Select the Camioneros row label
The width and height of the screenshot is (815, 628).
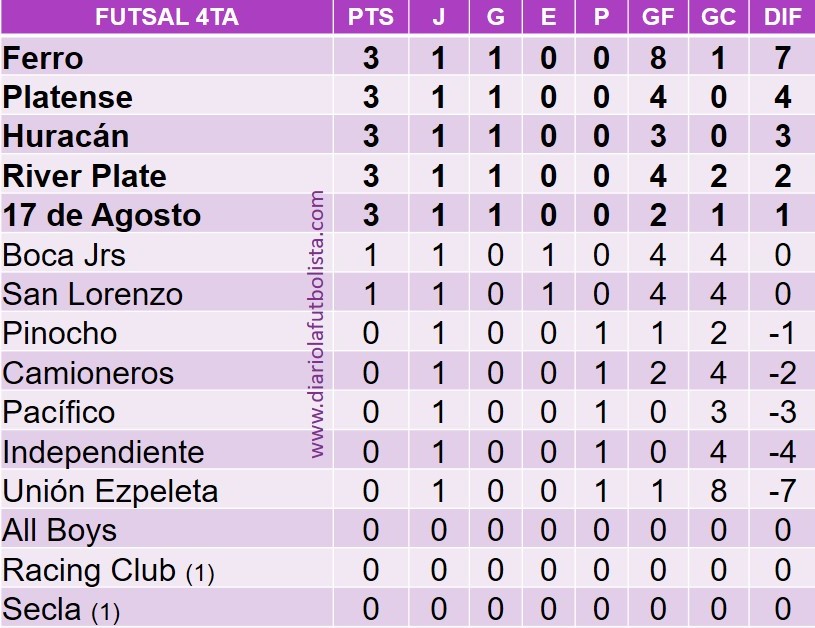coord(88,373)
